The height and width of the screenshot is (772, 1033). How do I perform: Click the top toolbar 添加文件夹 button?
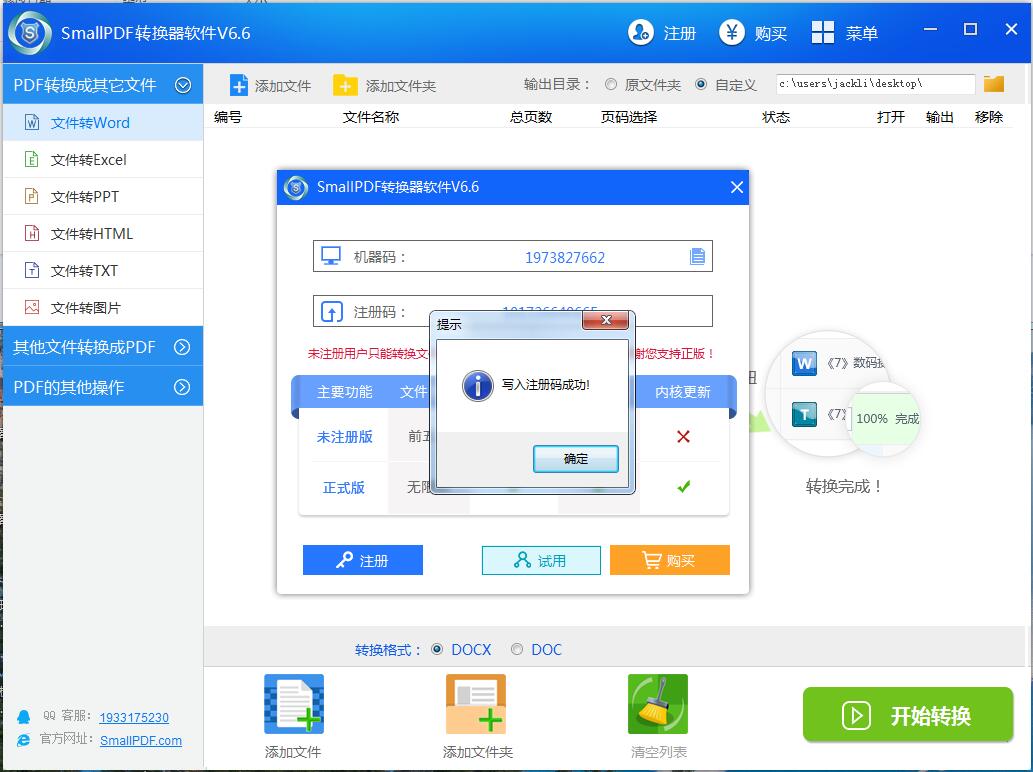[385, 86]
